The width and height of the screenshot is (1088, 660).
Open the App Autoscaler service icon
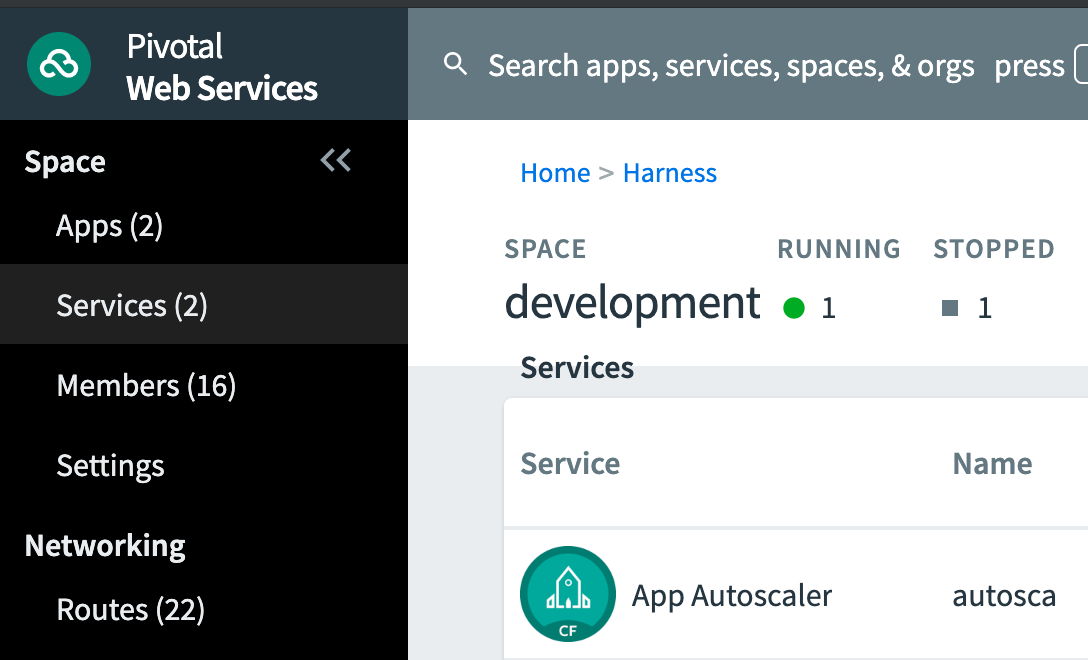click(x=568, y=594)
